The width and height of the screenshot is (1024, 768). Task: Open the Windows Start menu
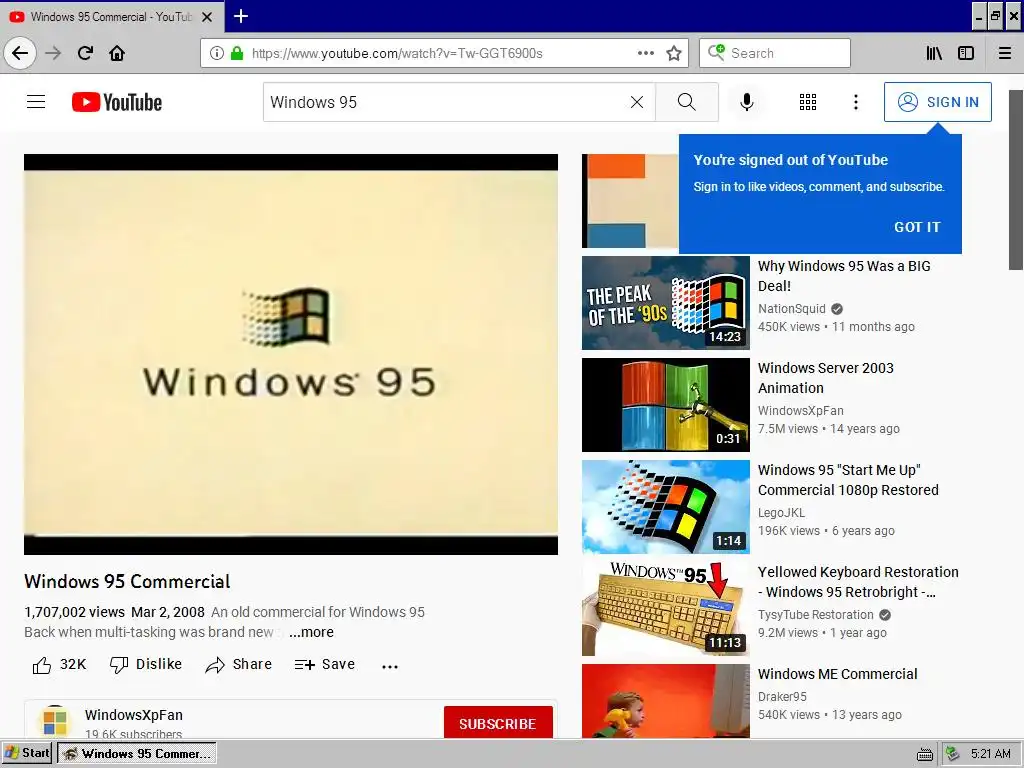27,753
